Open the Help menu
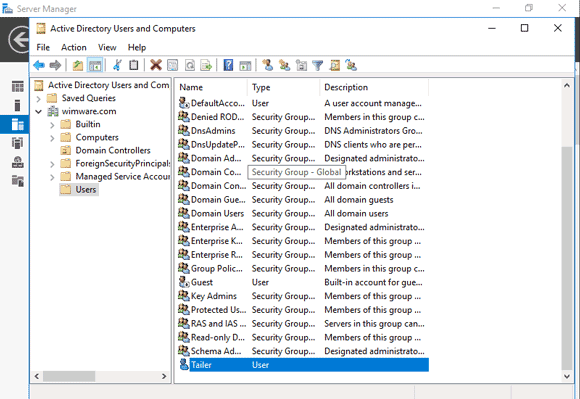 click(137, 47)
